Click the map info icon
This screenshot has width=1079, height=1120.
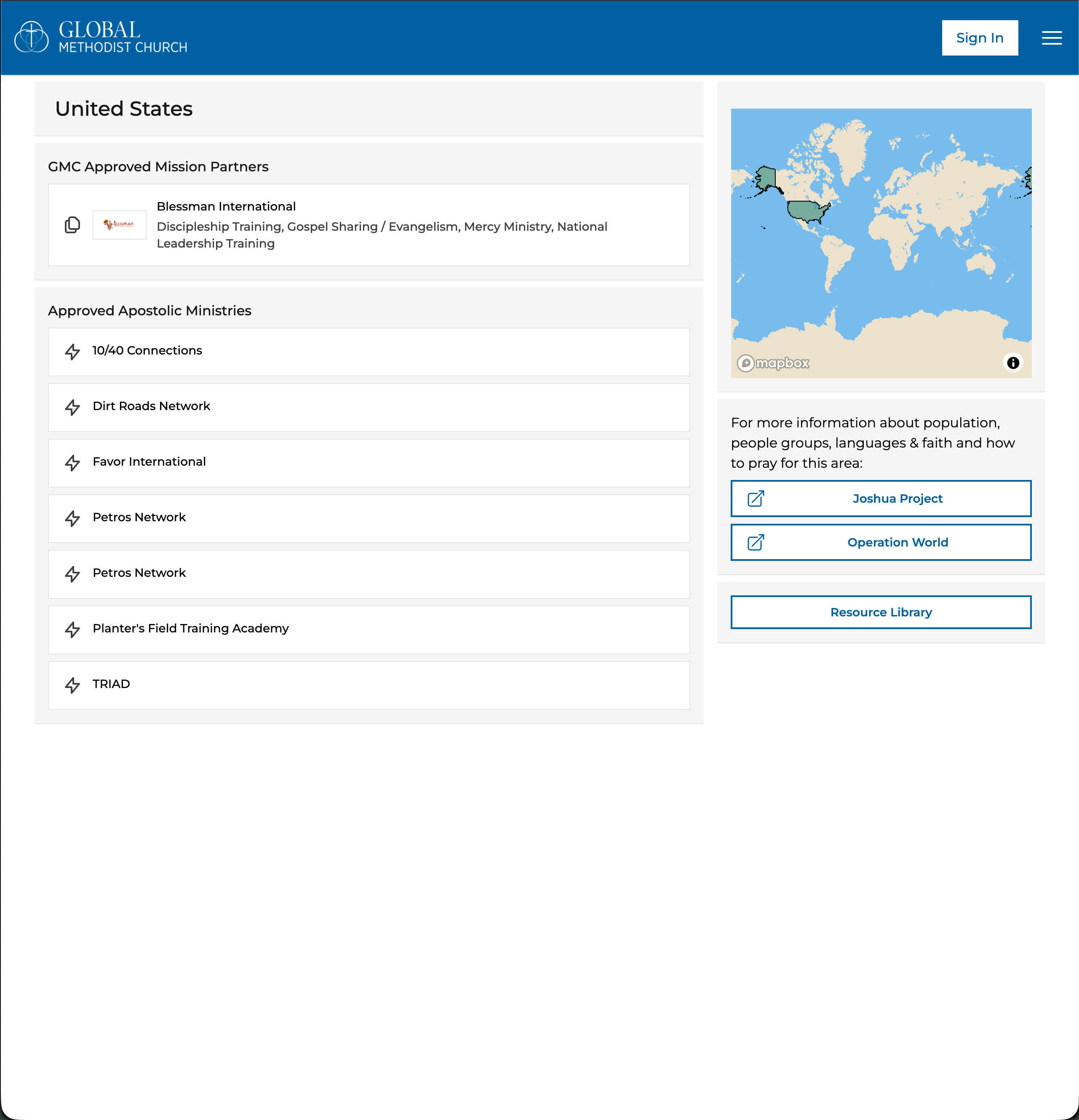(1013, 362)
